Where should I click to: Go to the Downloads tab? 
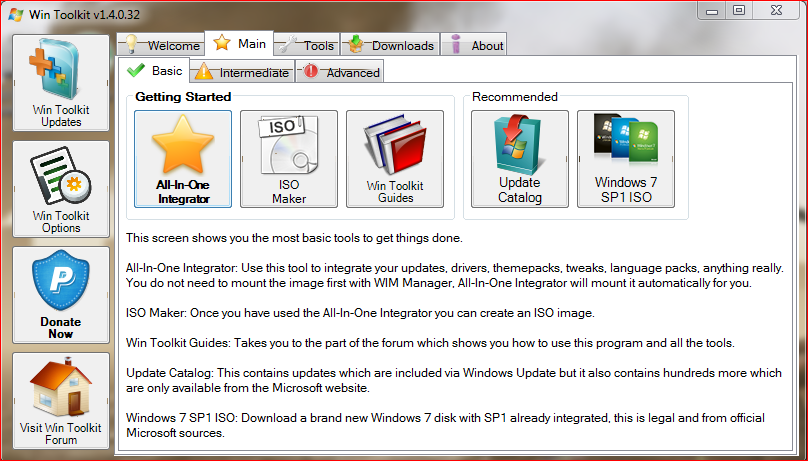pos(390,45)
